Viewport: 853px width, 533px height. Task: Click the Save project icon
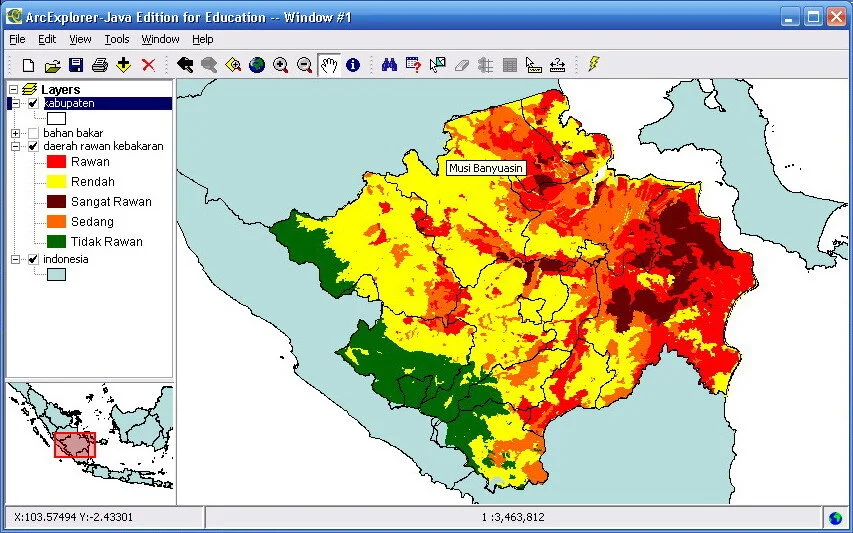click(x=76, y=65)
